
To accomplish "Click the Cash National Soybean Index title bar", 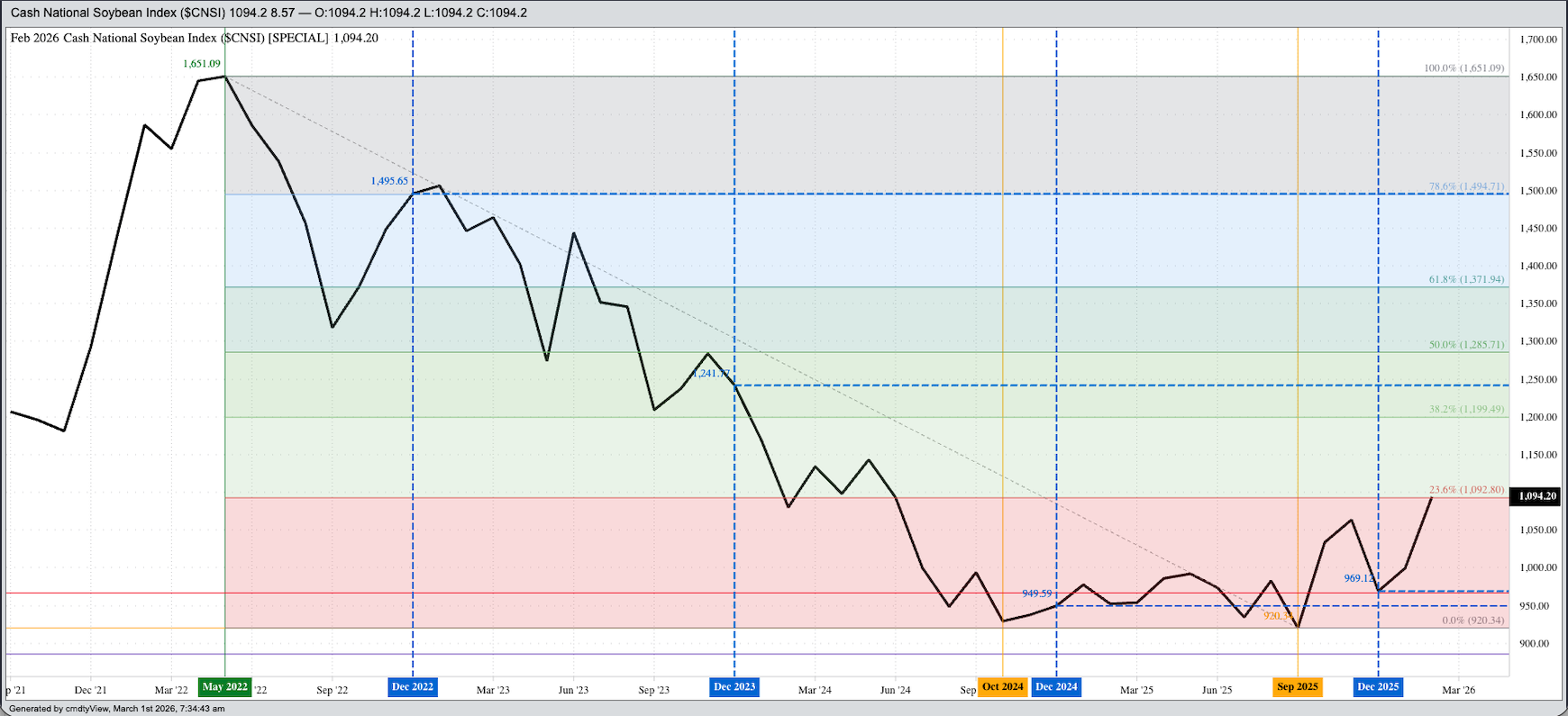I will 269,13.
